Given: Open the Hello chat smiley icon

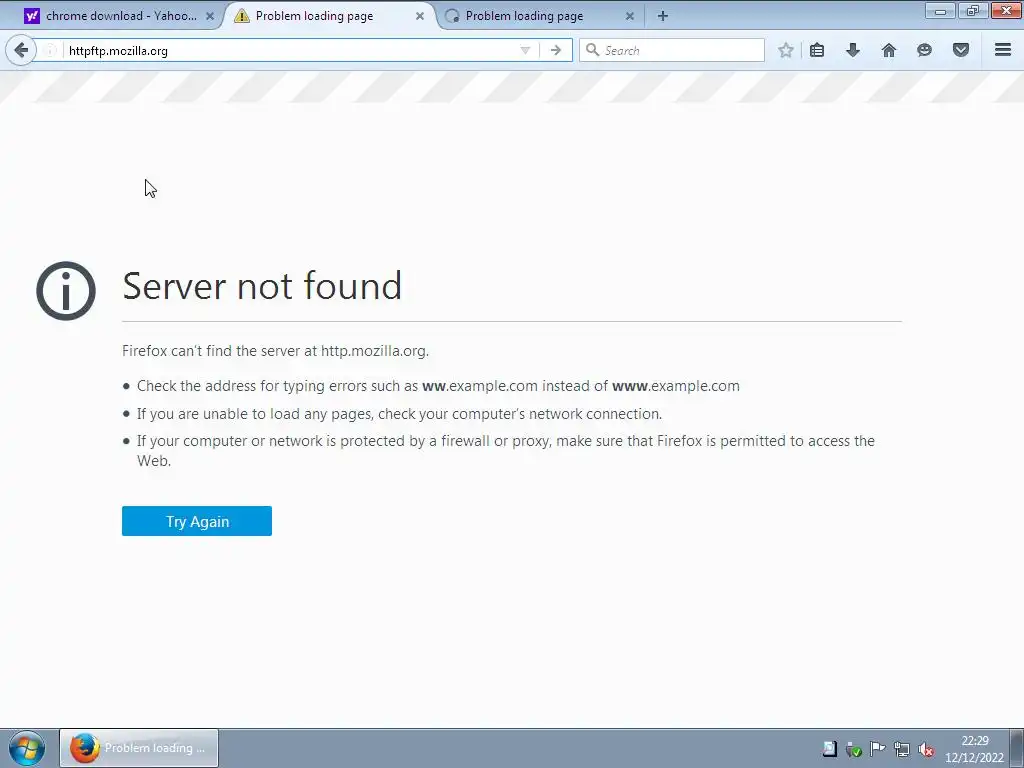Looking at the screenshot, I should 924,50.
